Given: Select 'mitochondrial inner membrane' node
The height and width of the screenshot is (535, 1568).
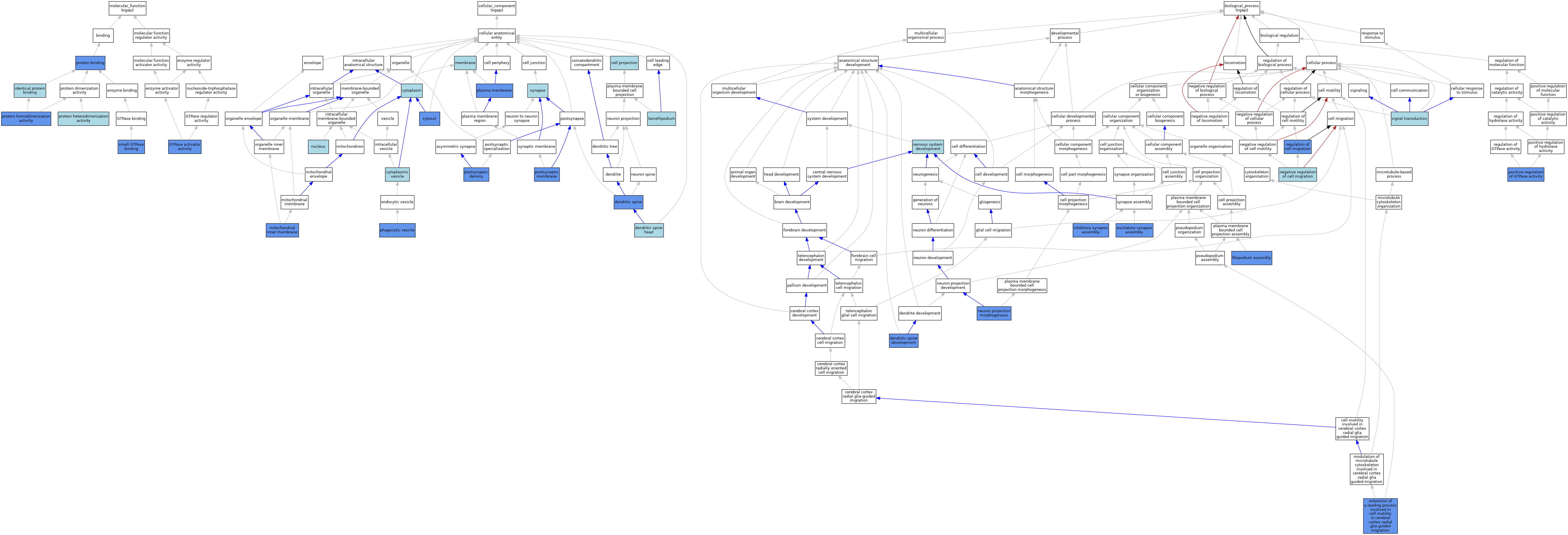Looking at the screenshot, I should (282, 230).
